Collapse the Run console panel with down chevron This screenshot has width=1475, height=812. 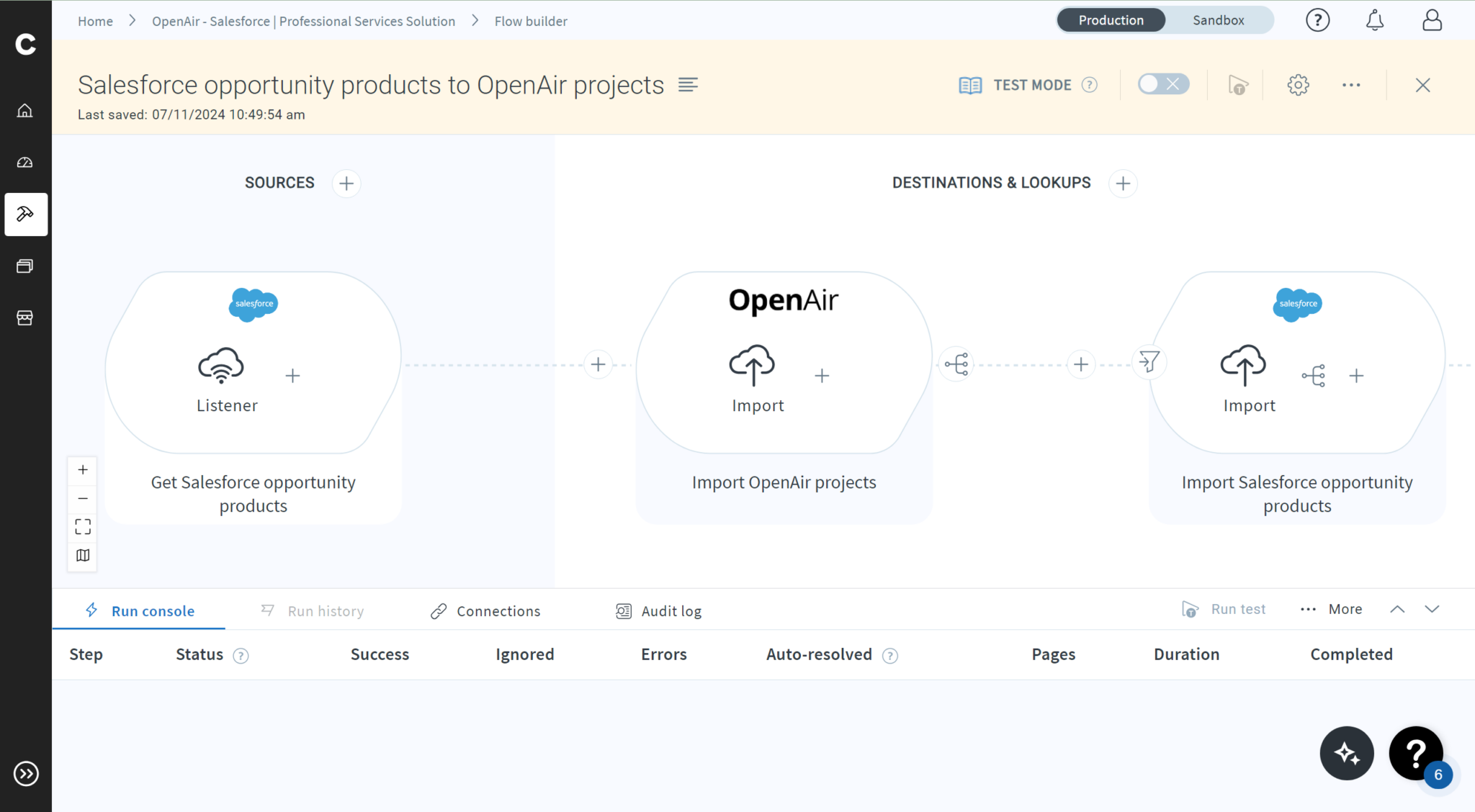click(1433, 609)
